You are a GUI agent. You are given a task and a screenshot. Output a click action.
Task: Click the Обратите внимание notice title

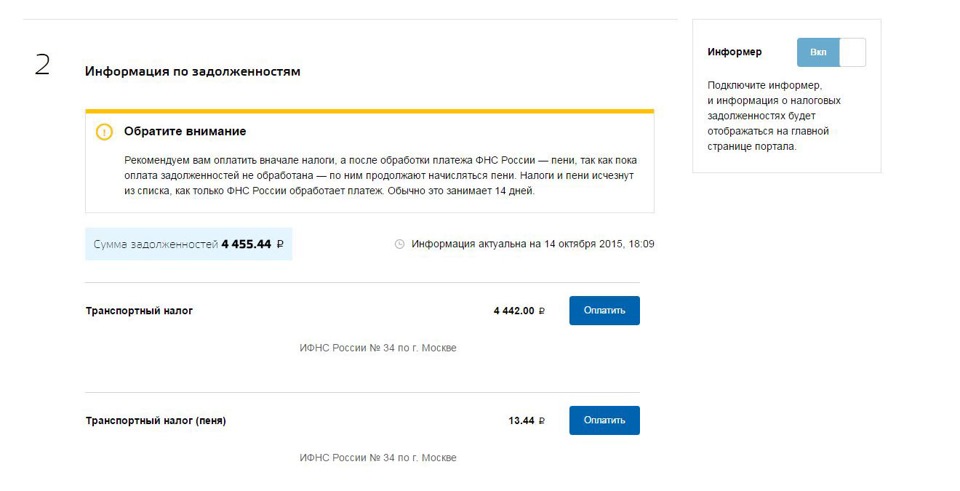click(x=185, y=131)
